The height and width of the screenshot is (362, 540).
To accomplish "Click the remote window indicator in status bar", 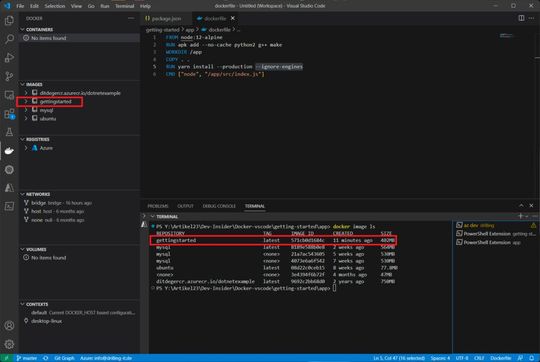I will [x=6, y=358].
